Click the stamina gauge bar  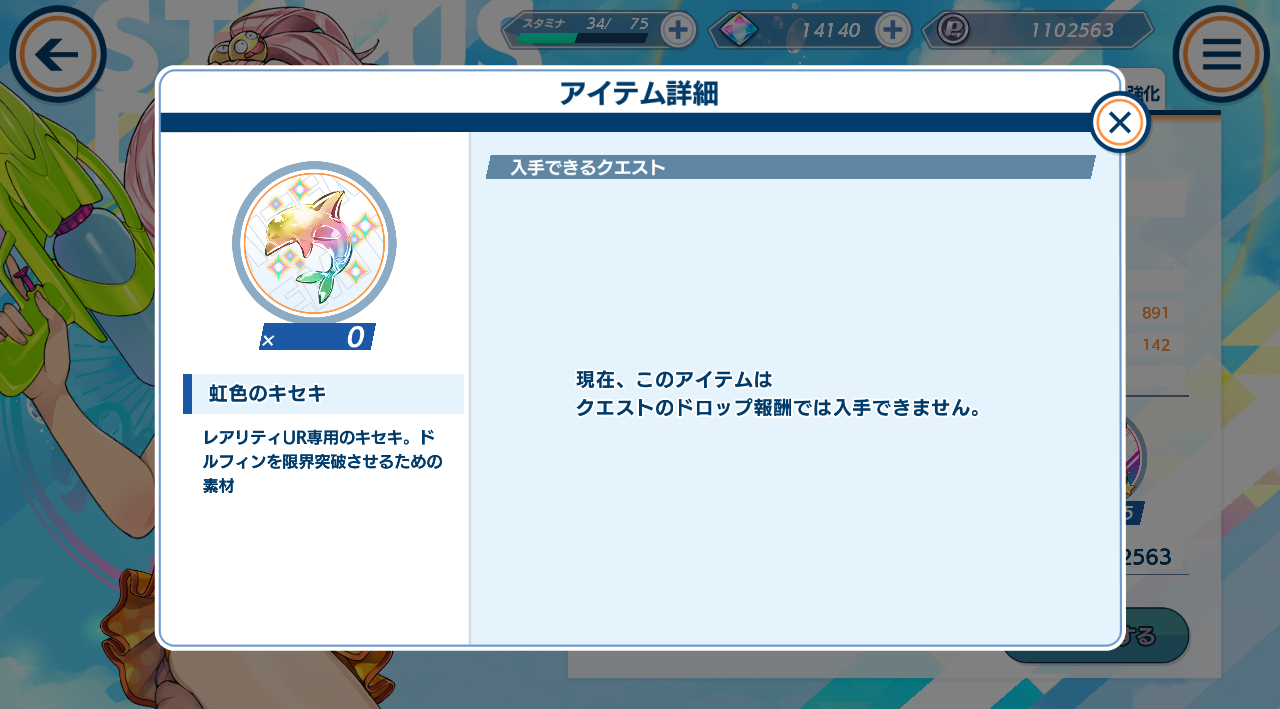point(582,38)
